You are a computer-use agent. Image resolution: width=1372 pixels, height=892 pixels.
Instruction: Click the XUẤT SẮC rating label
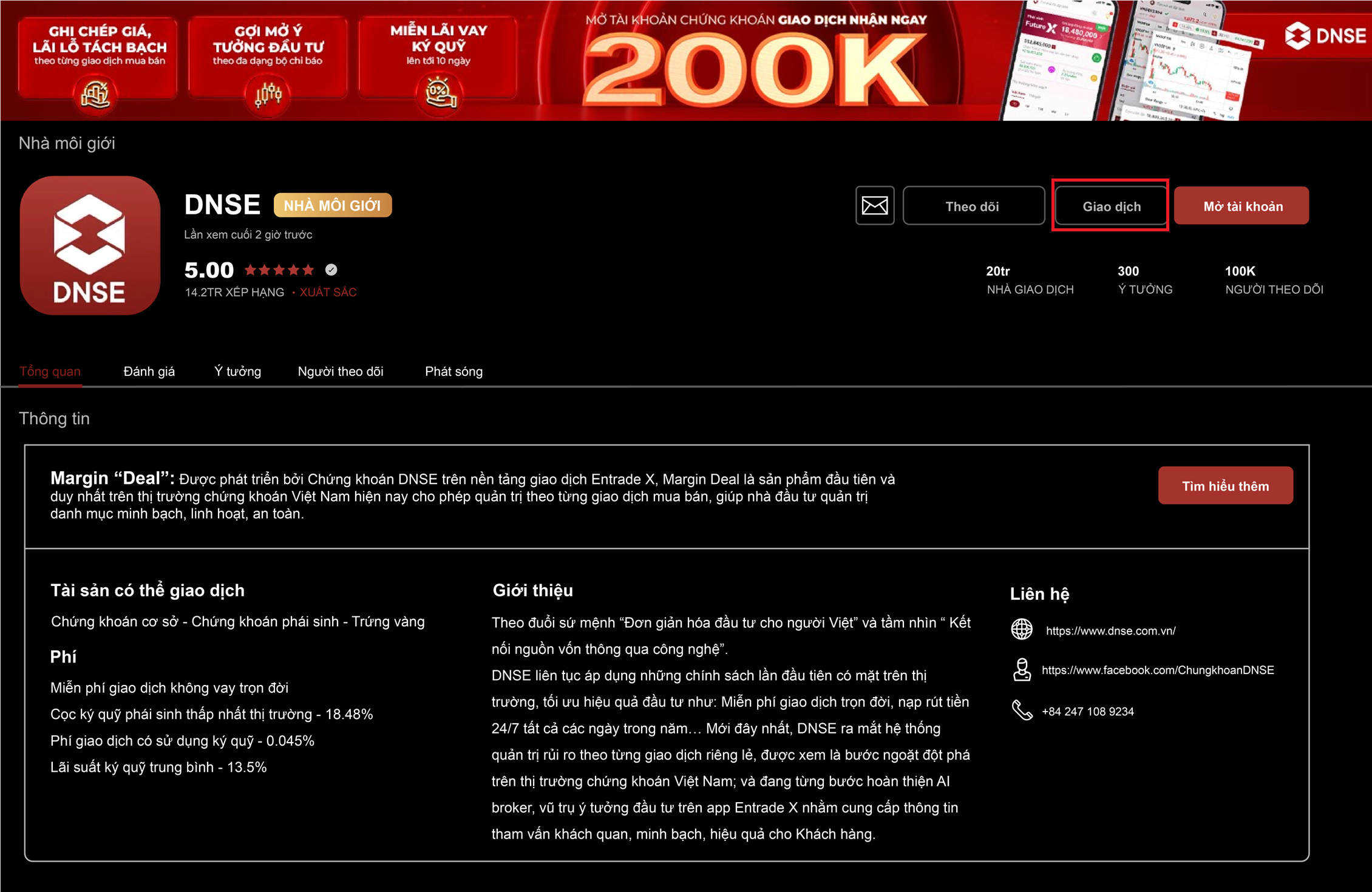pyautogui.click(x=328, y=293)
